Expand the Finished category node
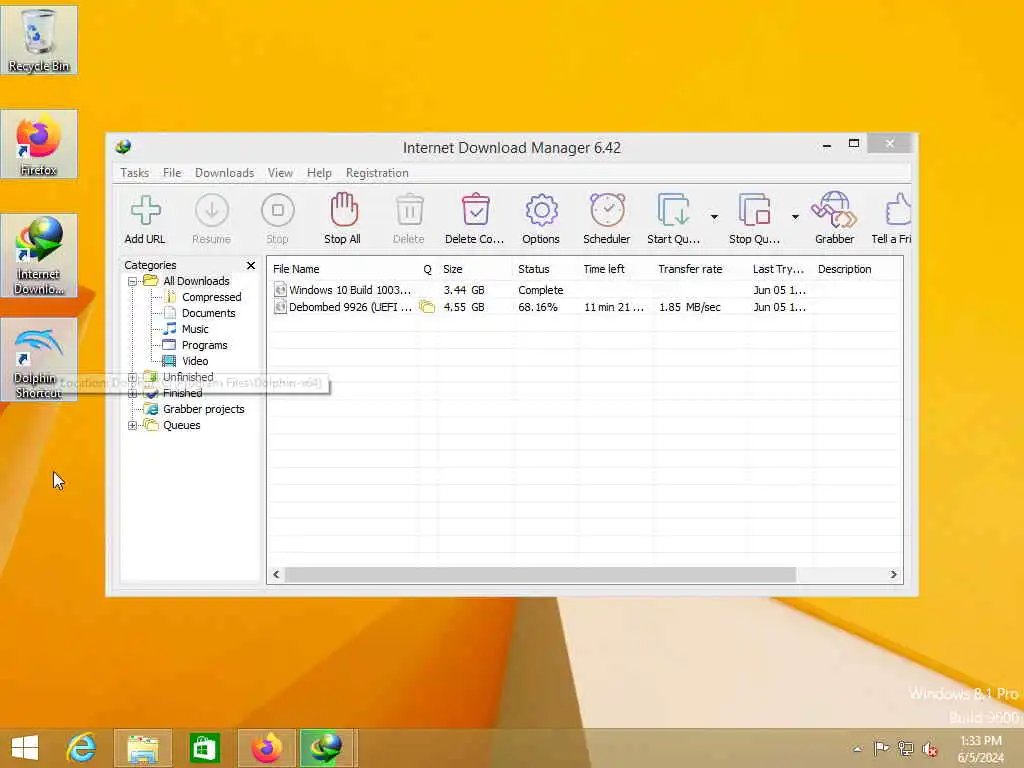Viewport: 1024px width, 768px height. [133, 394]
